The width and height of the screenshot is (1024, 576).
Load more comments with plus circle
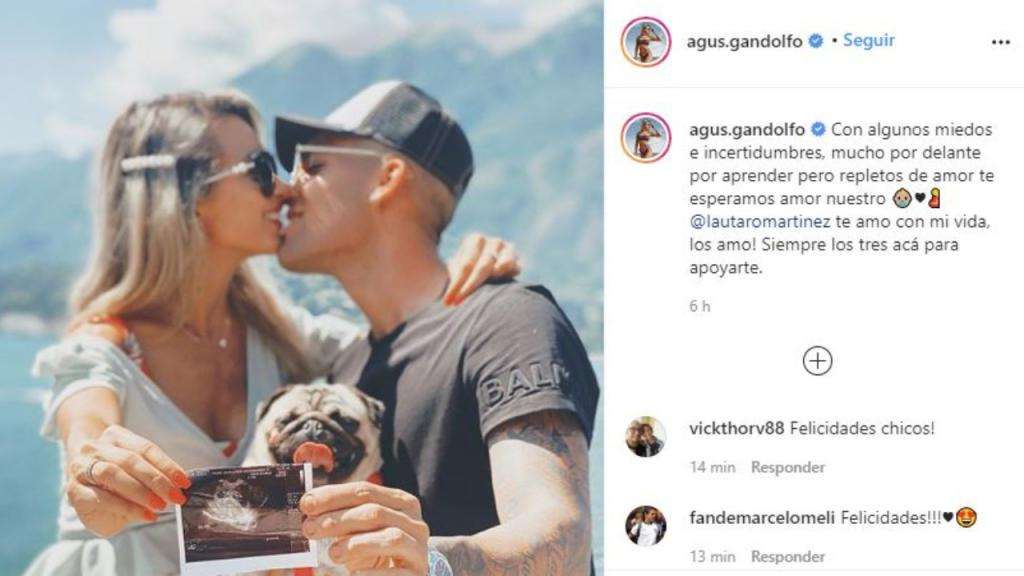coord(817,361)
